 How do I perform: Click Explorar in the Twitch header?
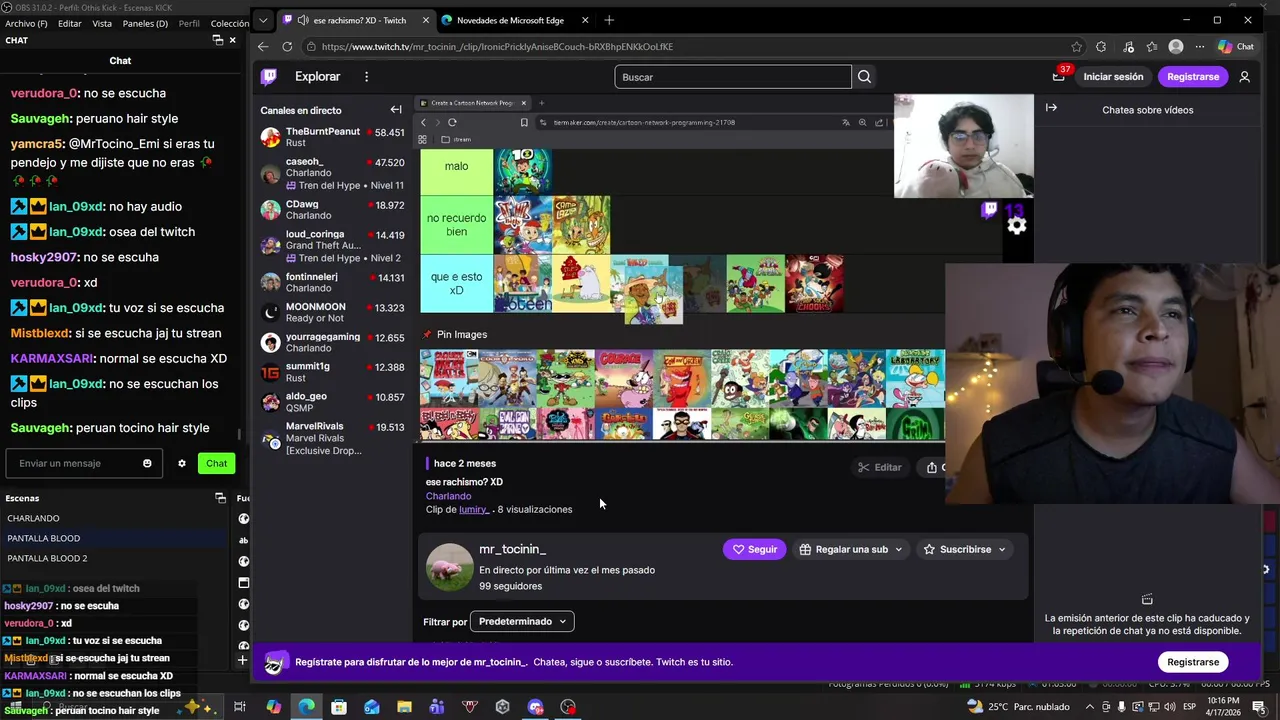pos(317,77)
